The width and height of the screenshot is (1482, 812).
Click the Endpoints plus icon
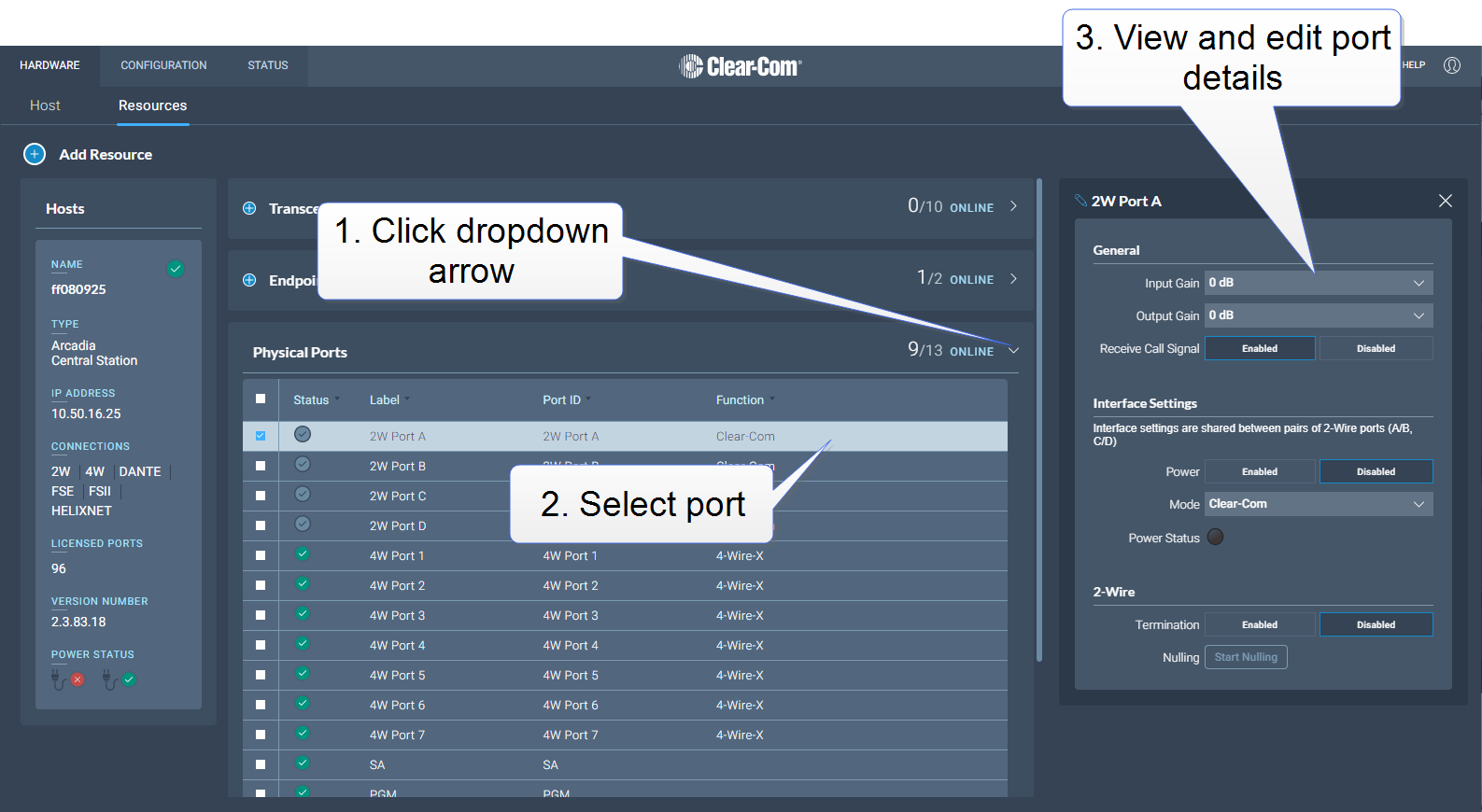click(x=249, y=280)
